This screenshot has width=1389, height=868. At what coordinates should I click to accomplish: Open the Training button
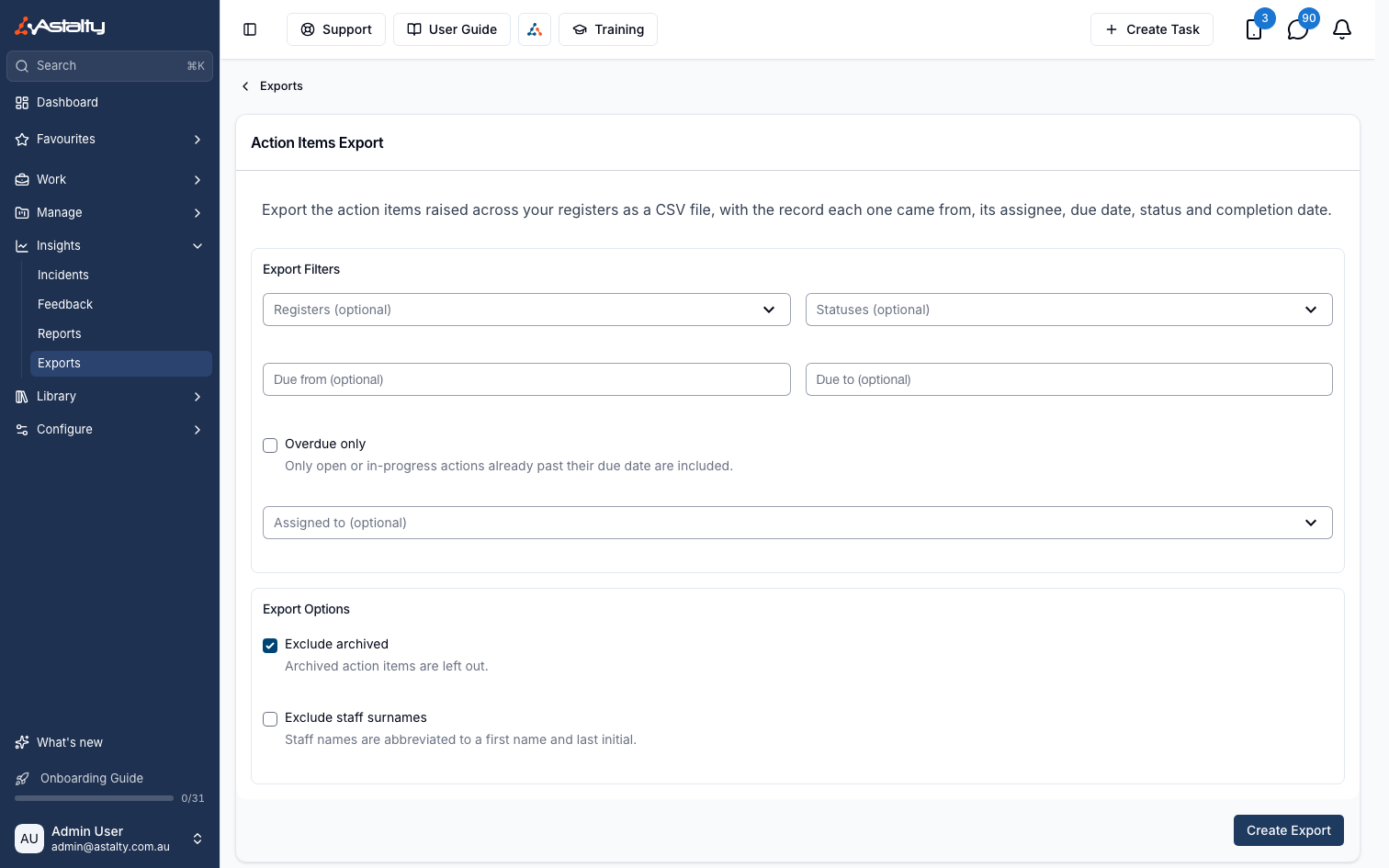point(608,29)
